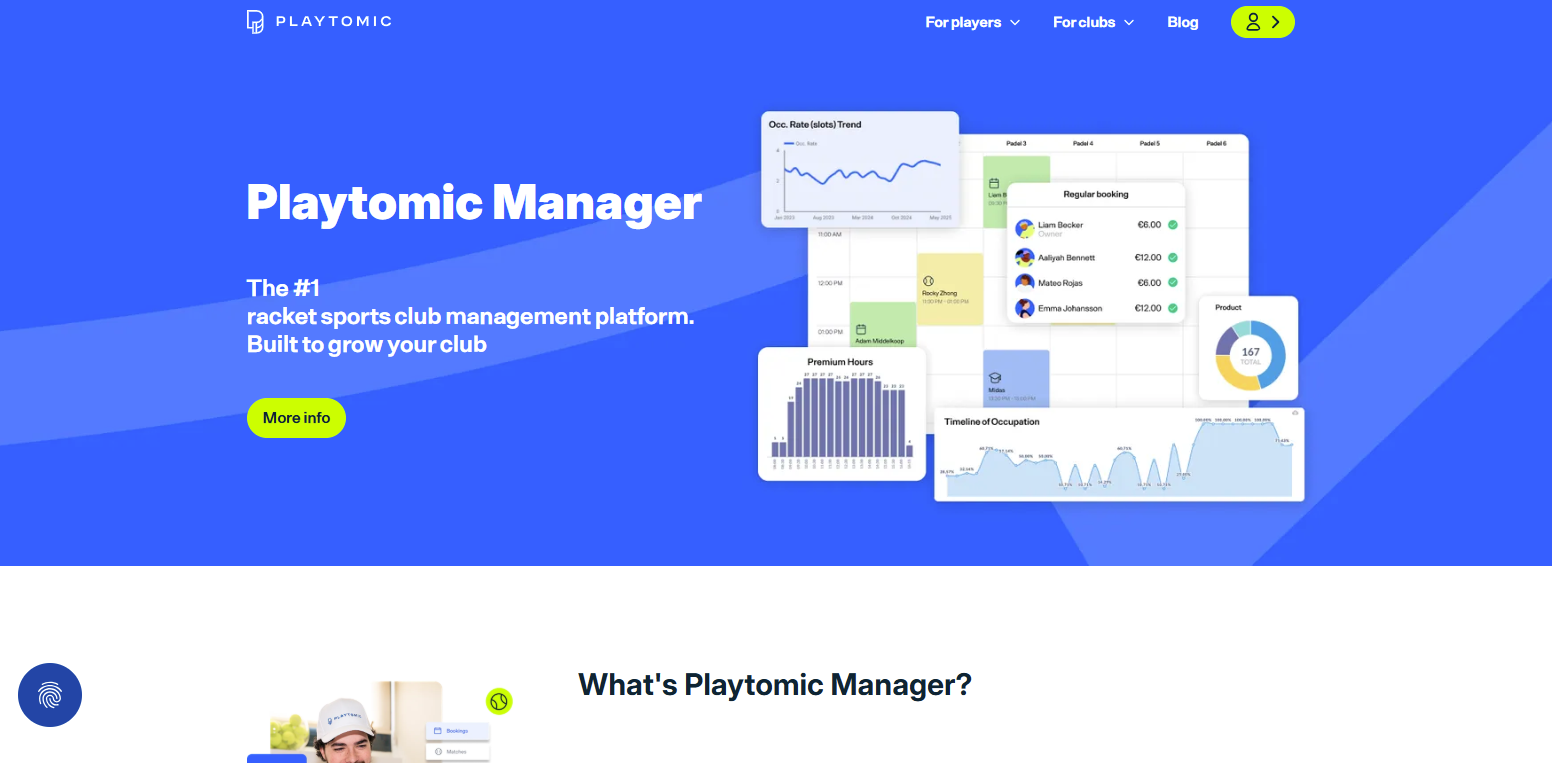
Task: Click Mateo Rojas's avatar
Action: [1025, 283]
